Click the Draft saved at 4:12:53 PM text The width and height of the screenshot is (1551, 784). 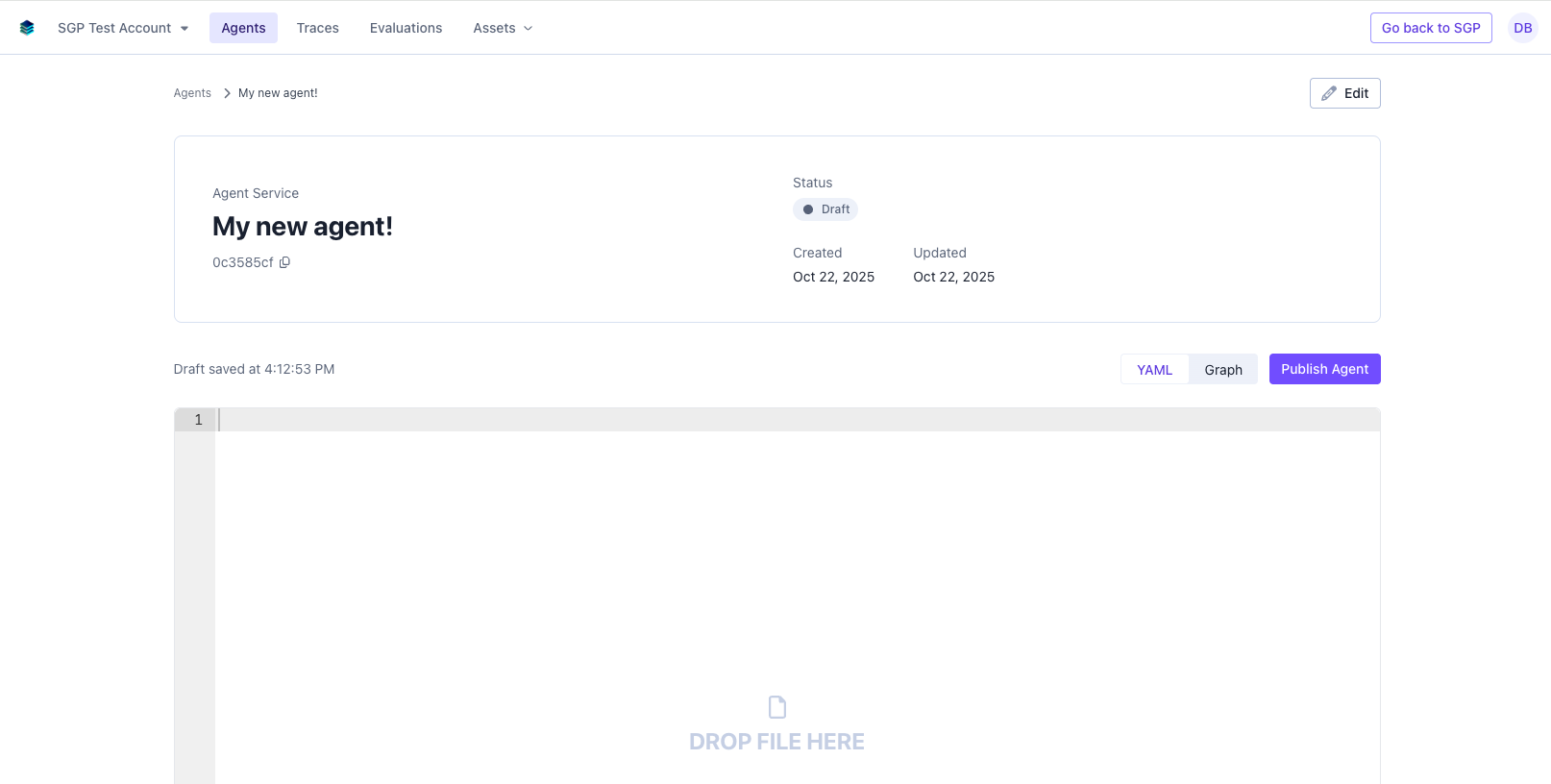[x=254, y=369]
